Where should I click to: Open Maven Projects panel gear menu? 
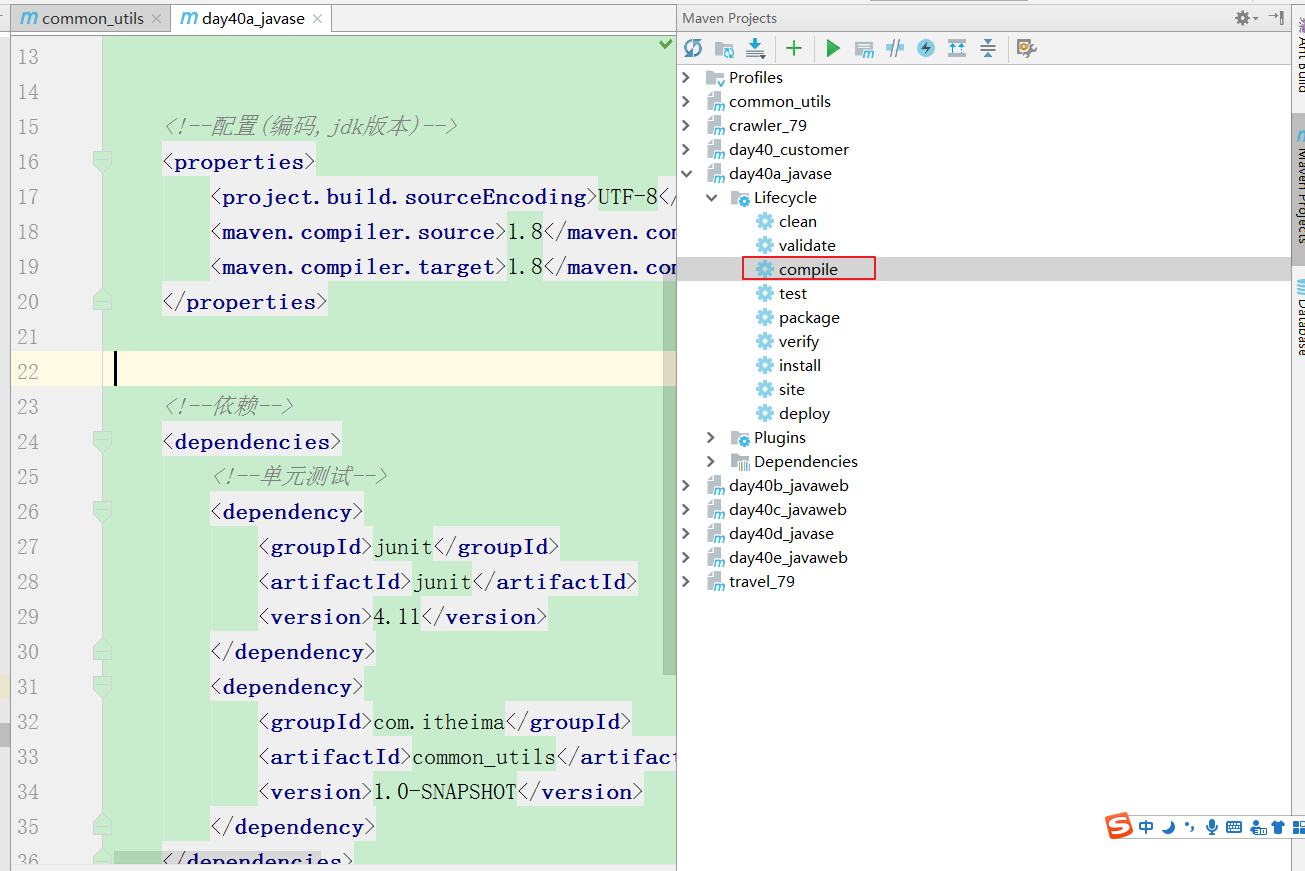pyautogui.click(x=1245, y=18)
